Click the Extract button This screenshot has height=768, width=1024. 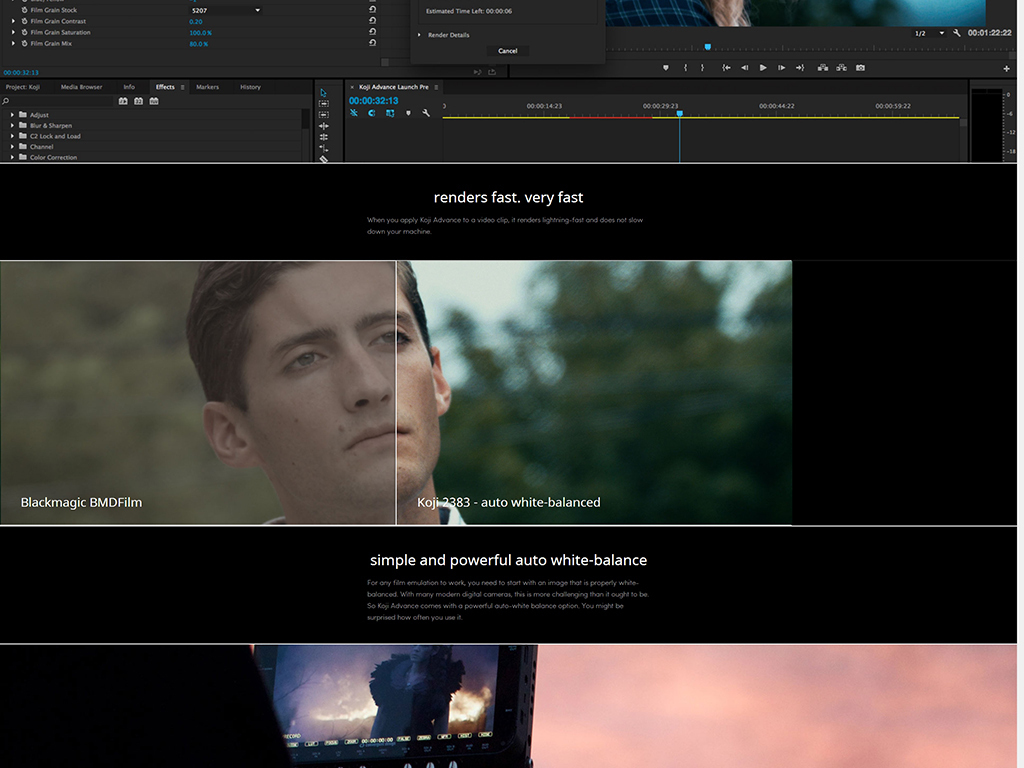pos(841,68)
